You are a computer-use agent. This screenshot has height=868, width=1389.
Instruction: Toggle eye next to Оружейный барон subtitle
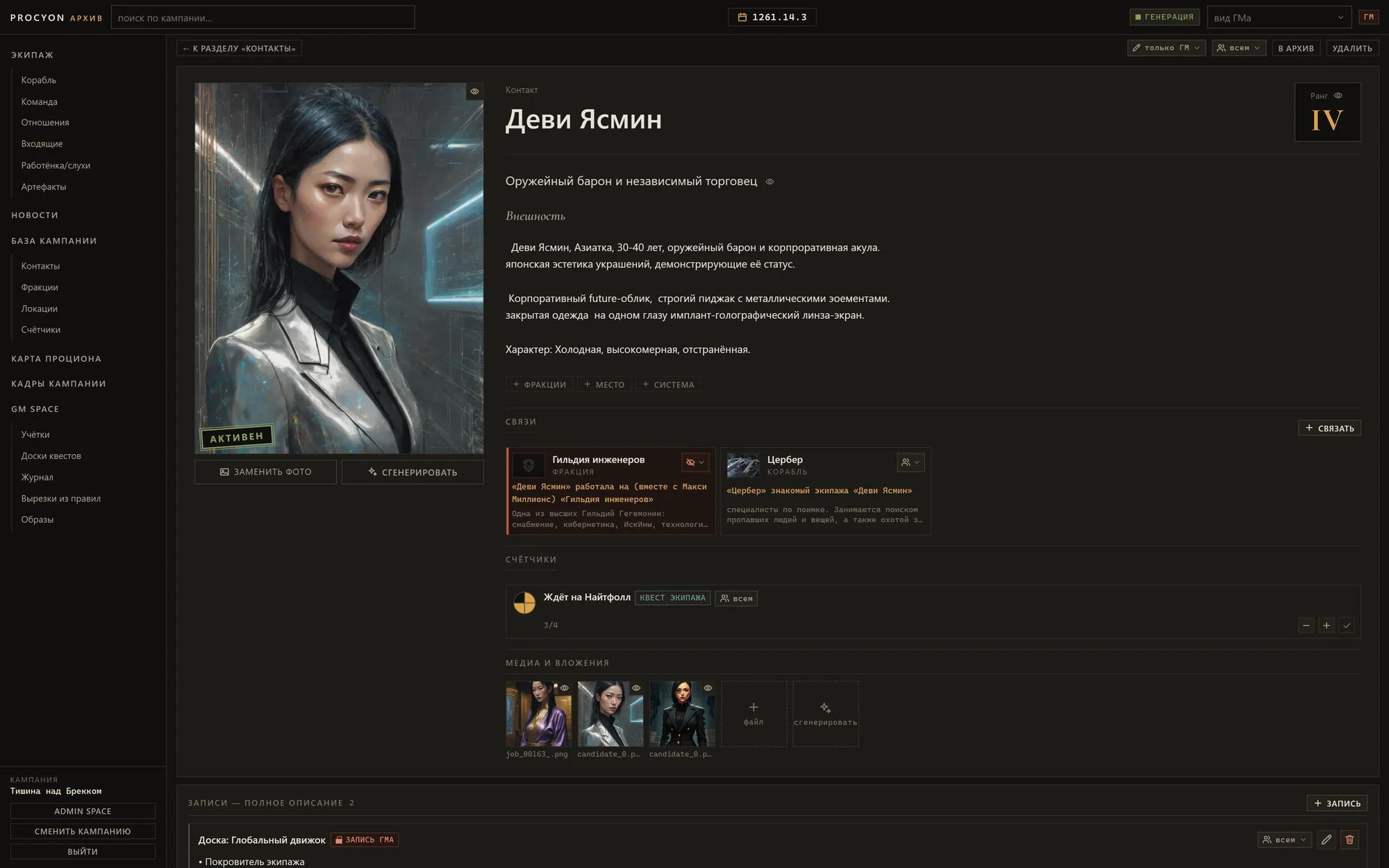pos(770,182)
